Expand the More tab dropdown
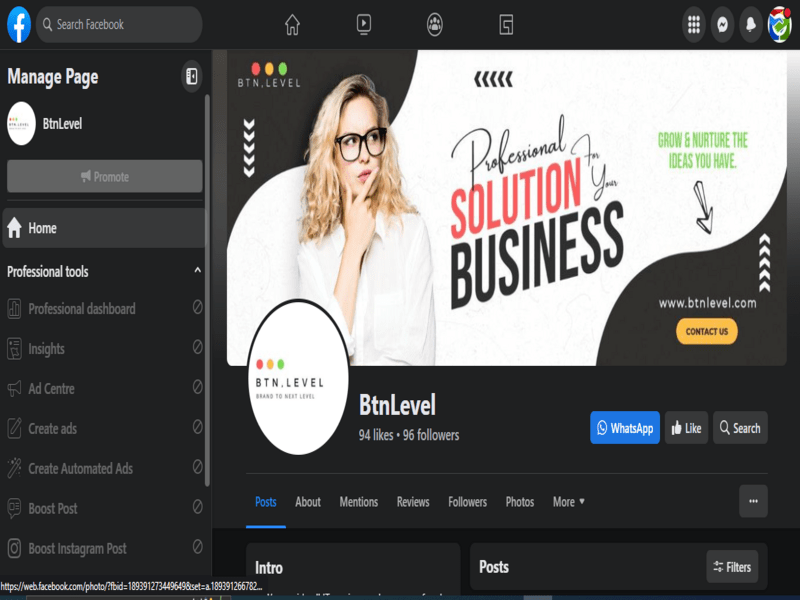800x600 pixels. tap(568, 502)
